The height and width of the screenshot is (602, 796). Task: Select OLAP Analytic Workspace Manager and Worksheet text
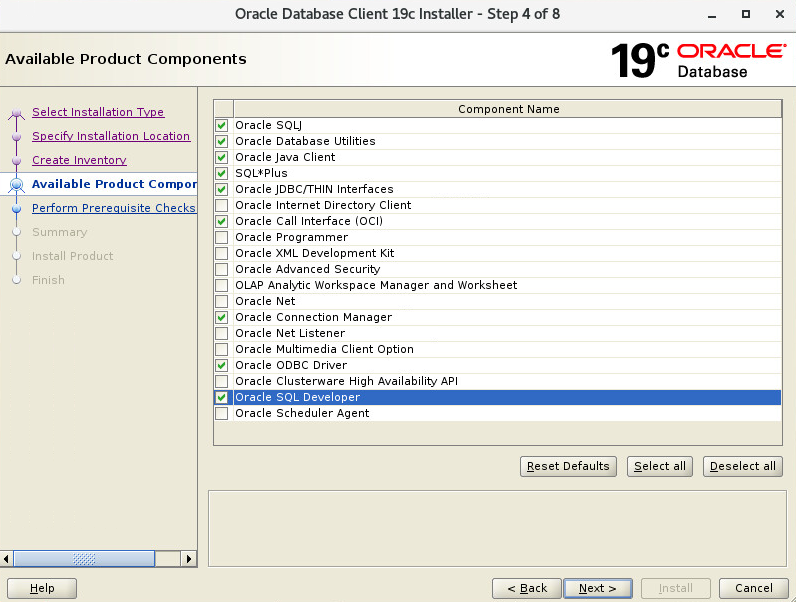376,285
